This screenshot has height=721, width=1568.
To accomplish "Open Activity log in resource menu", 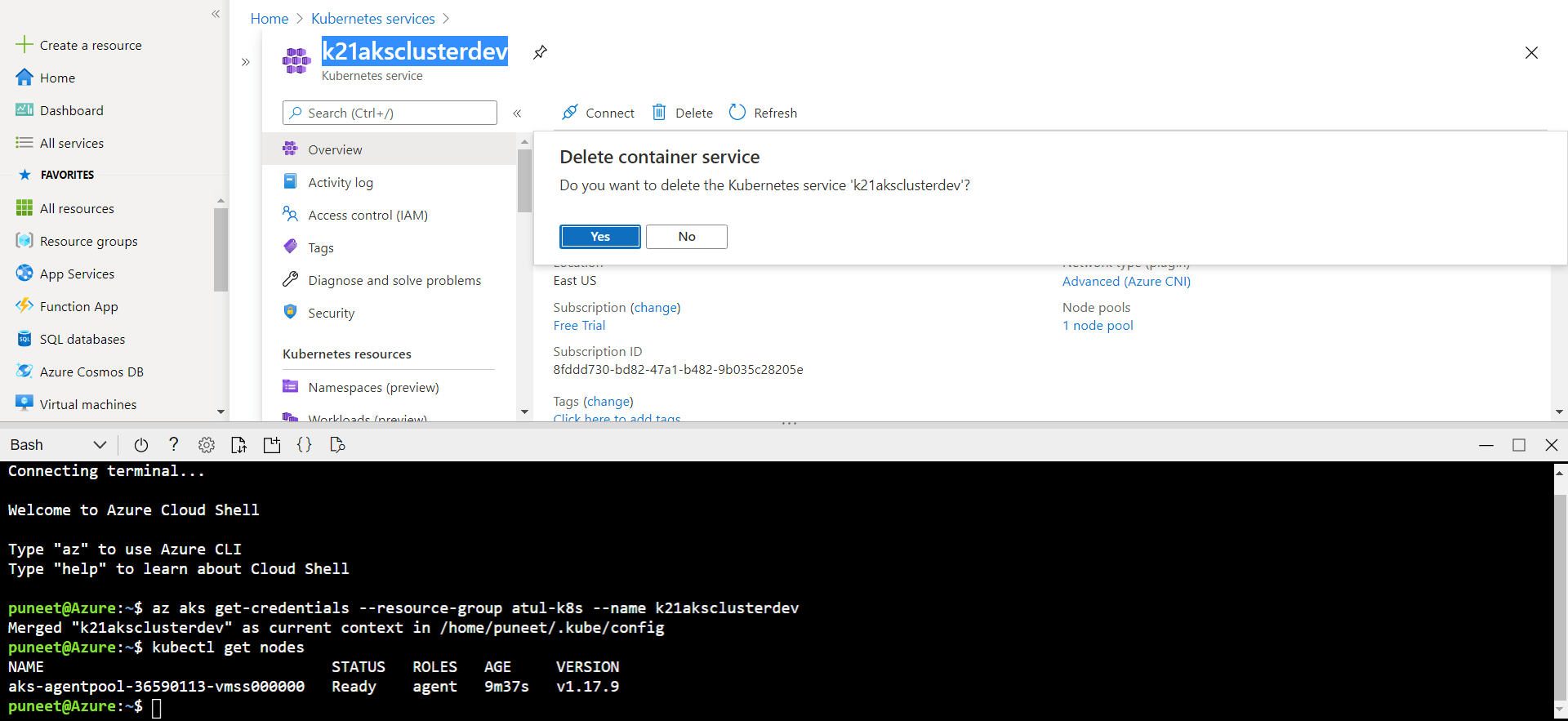I will tap(340, 183).
